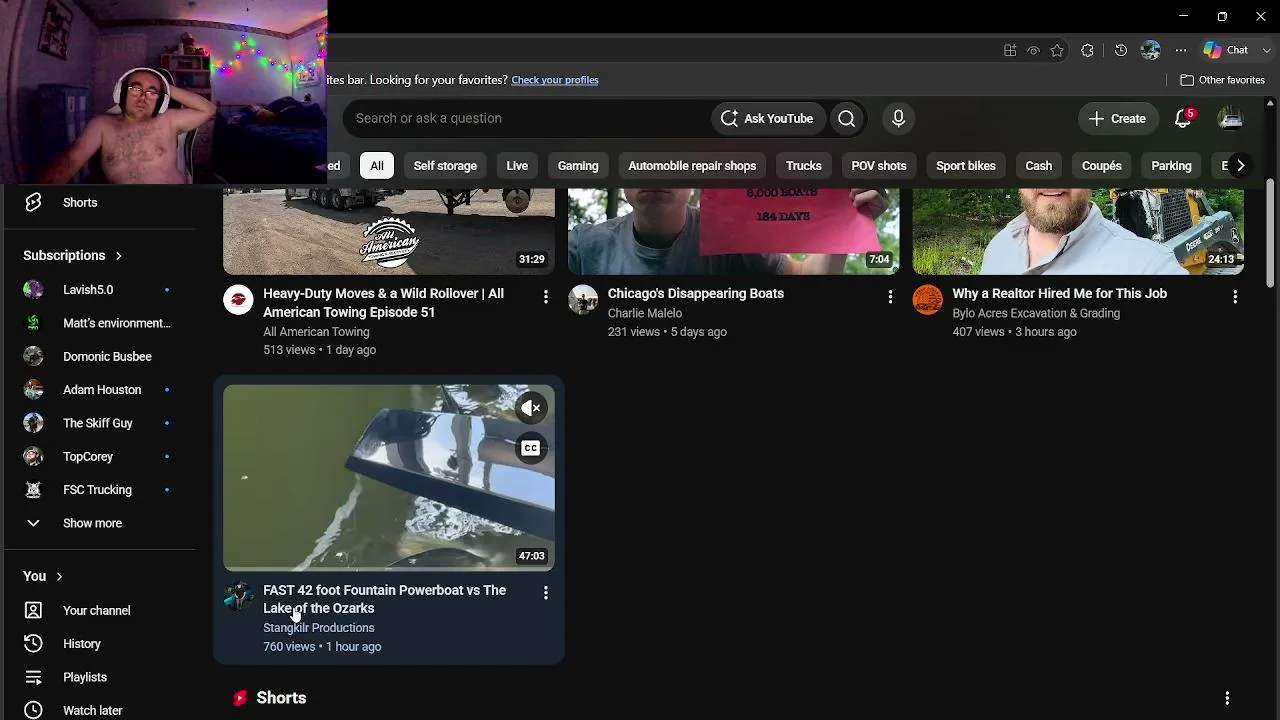Expand the Subscriptions section header
This screenshot has width=1280, height=720.
pos(73,256)
